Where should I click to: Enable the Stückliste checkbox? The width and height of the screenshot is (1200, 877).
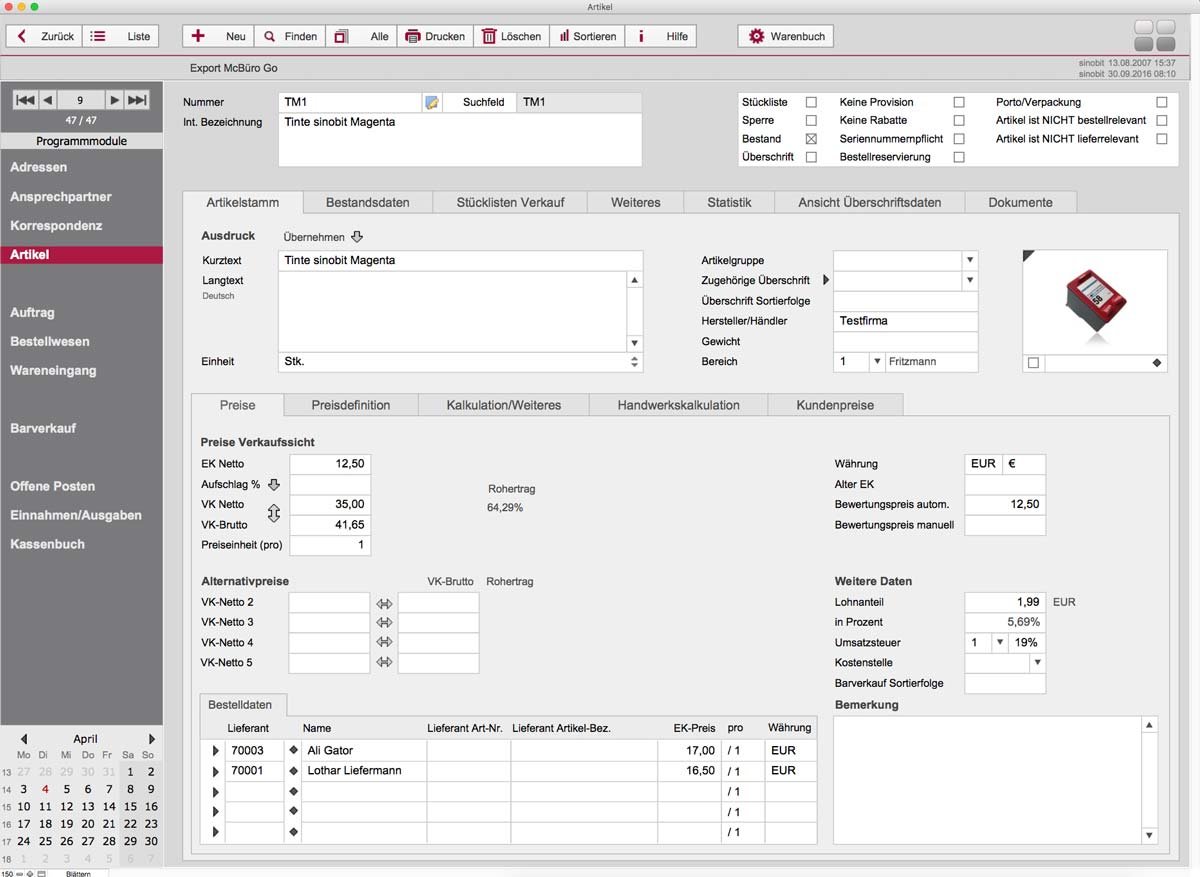[x=811, y=102]
